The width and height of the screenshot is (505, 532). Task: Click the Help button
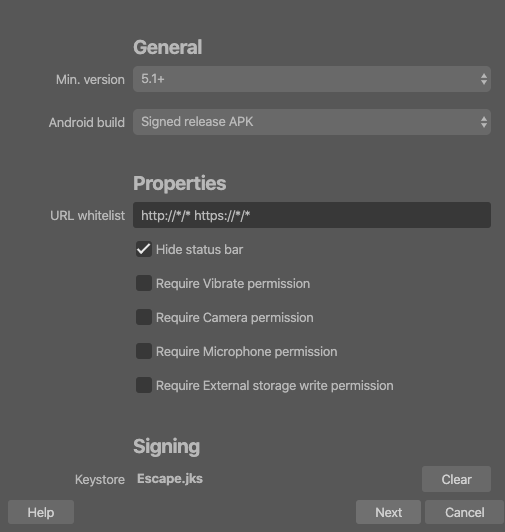pos(41,512)
